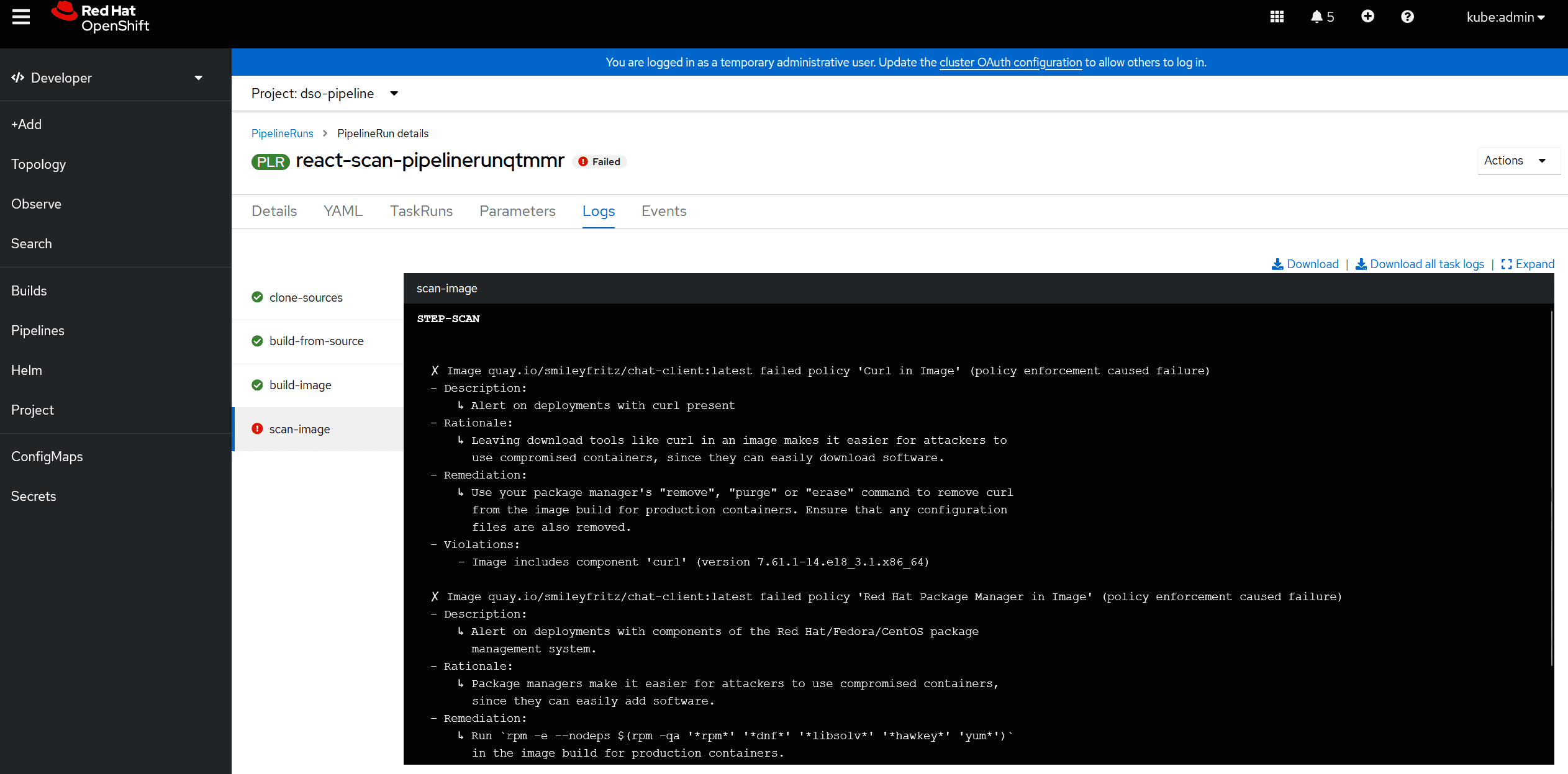Open +Add in the sidebar
The image size is (1568, 774).
tap(116, 125)
